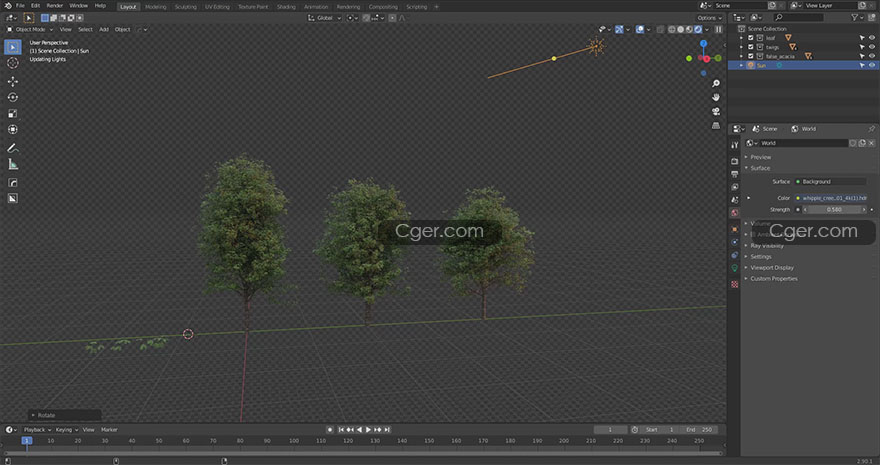Switch to the Modeling workspace tab

point(155,7)
